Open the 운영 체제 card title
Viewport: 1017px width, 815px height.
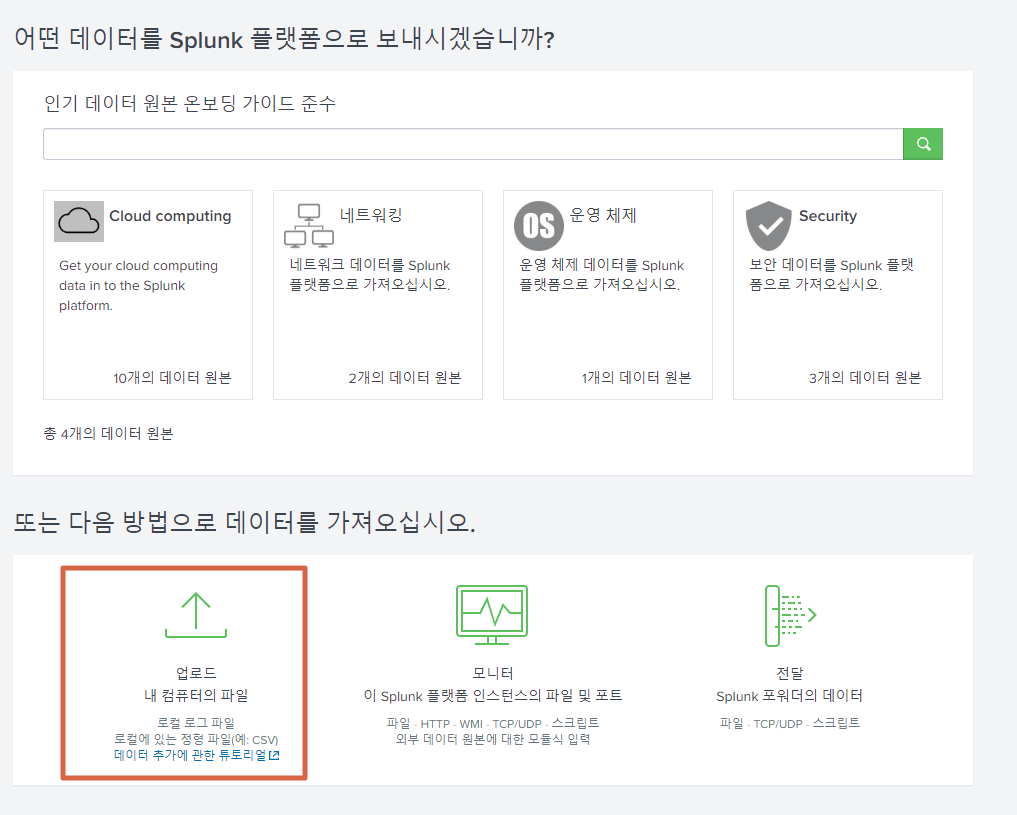[603, 215]
